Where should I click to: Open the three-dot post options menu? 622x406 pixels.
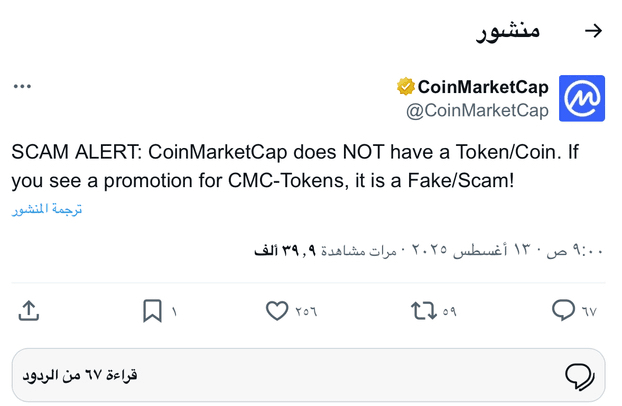point(22,86)
